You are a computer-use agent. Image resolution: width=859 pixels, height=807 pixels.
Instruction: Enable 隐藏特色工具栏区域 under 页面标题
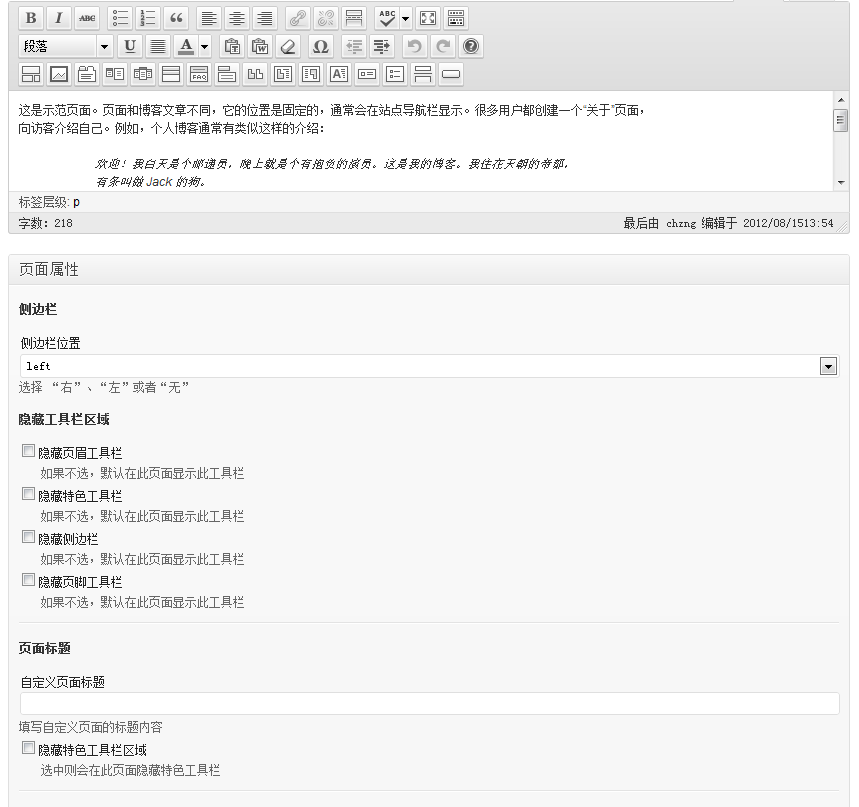click(x=28, y=747)
